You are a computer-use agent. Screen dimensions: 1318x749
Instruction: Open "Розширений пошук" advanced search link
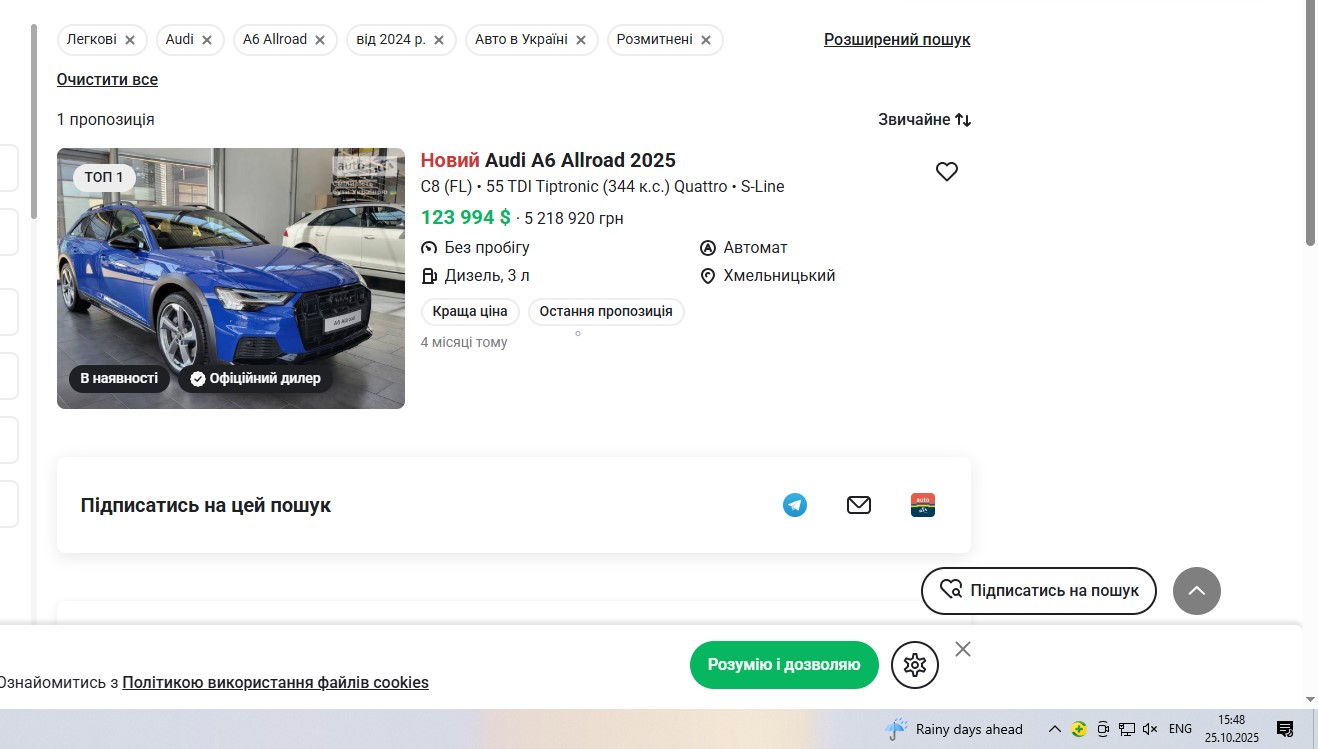[x=897, y=40]
